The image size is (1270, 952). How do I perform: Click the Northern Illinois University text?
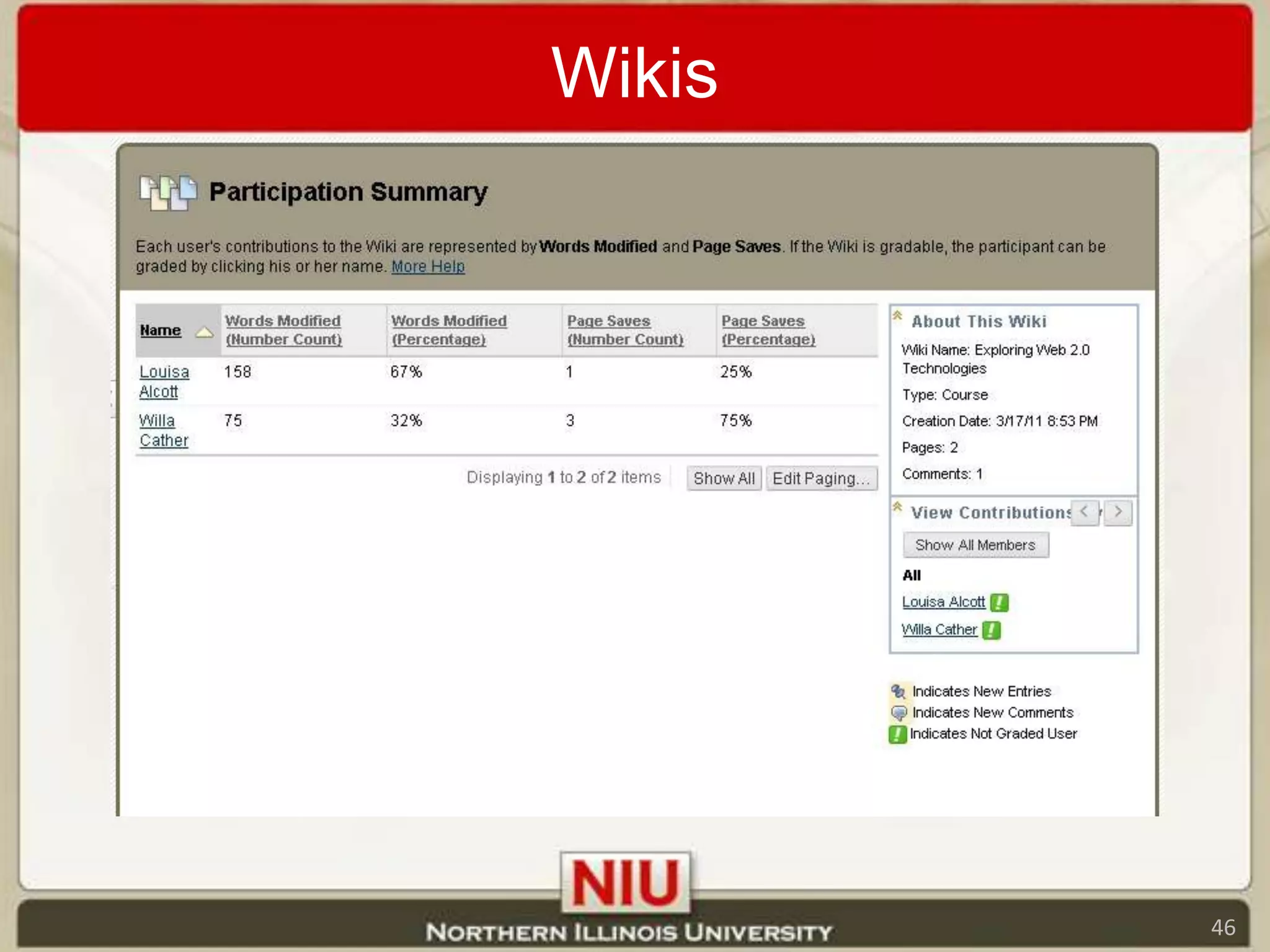[x=629, y=932]
